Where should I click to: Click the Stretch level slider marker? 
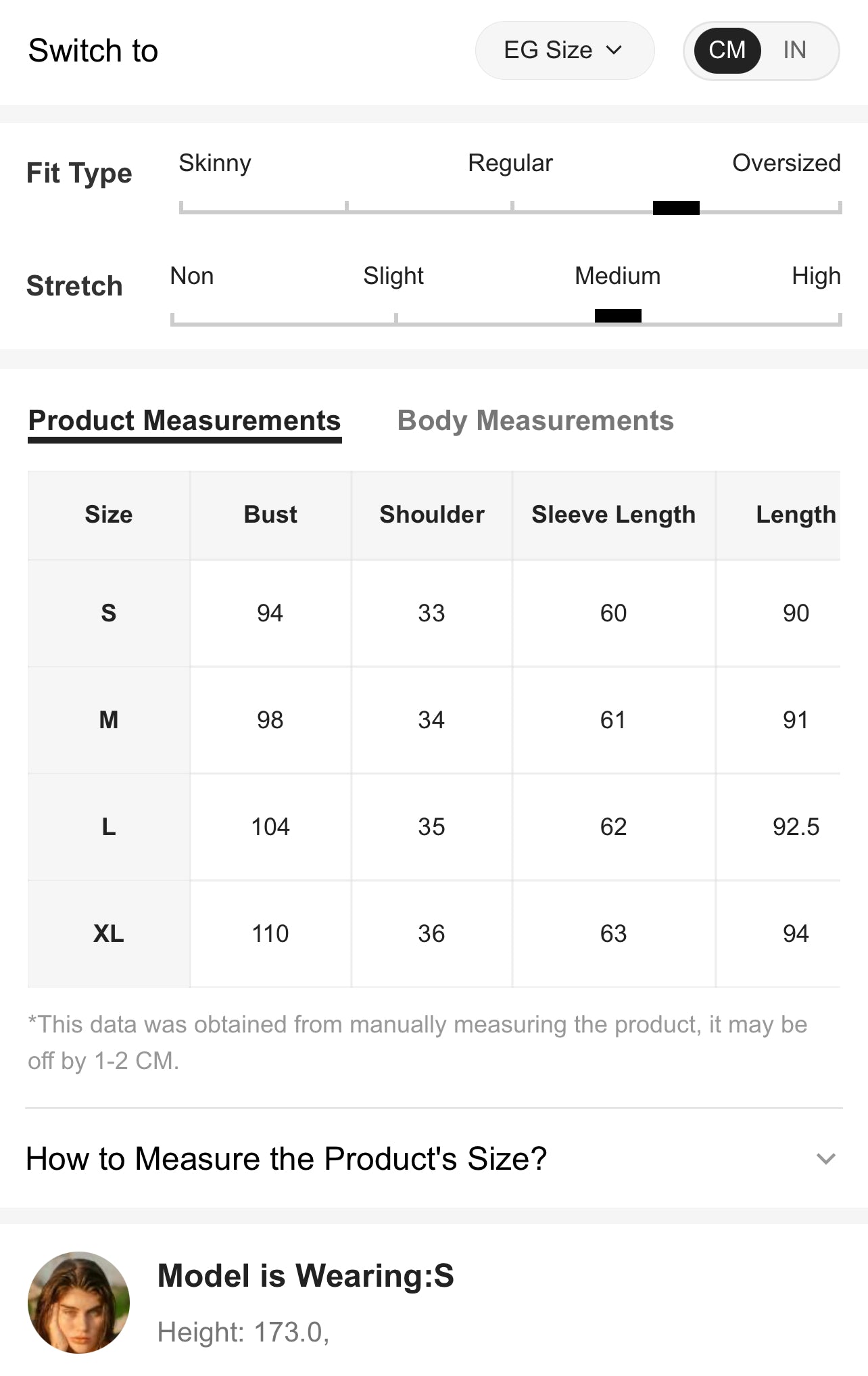click(618, 316)
